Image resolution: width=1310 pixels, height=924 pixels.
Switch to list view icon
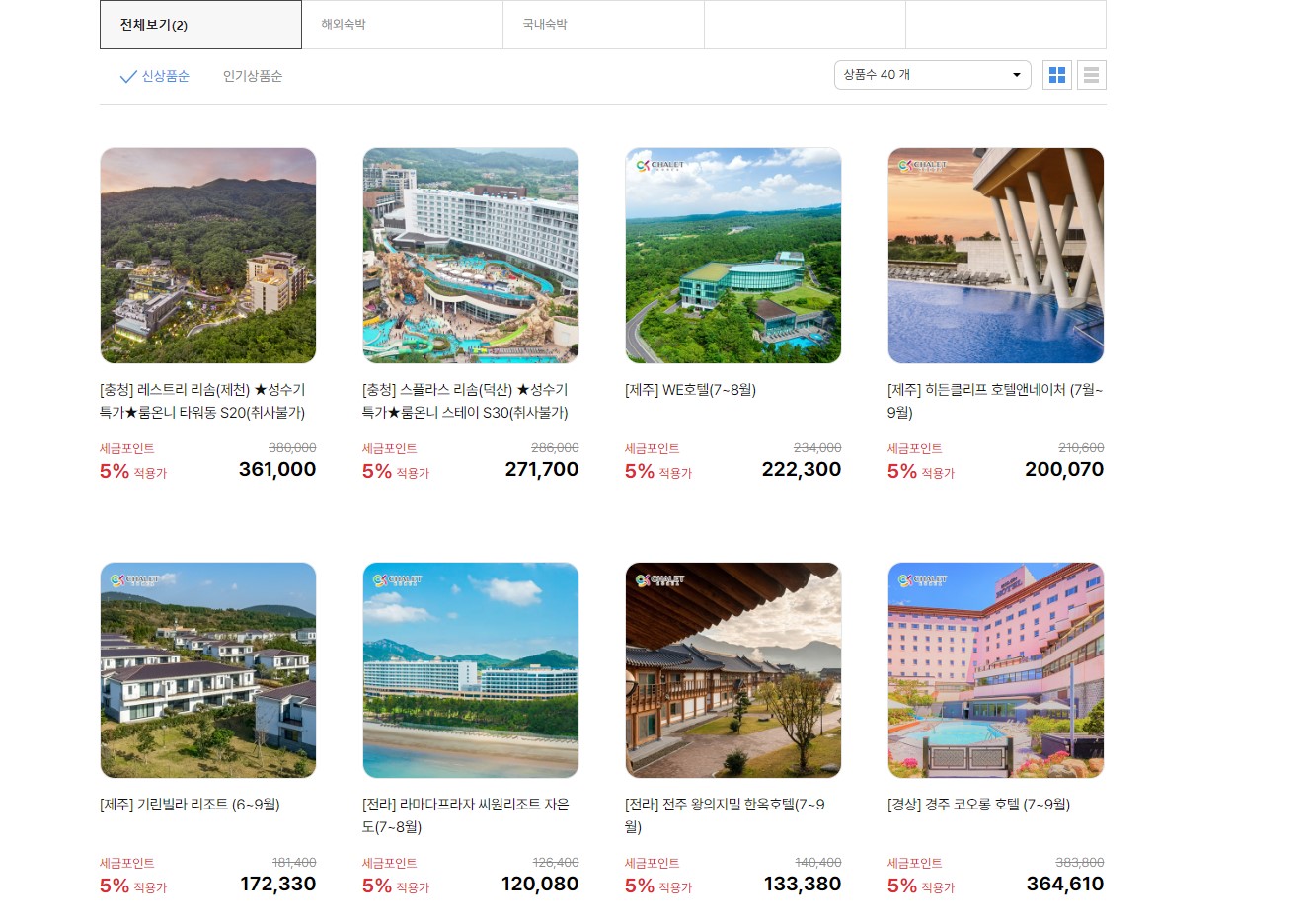click(x=1091, y=75)
